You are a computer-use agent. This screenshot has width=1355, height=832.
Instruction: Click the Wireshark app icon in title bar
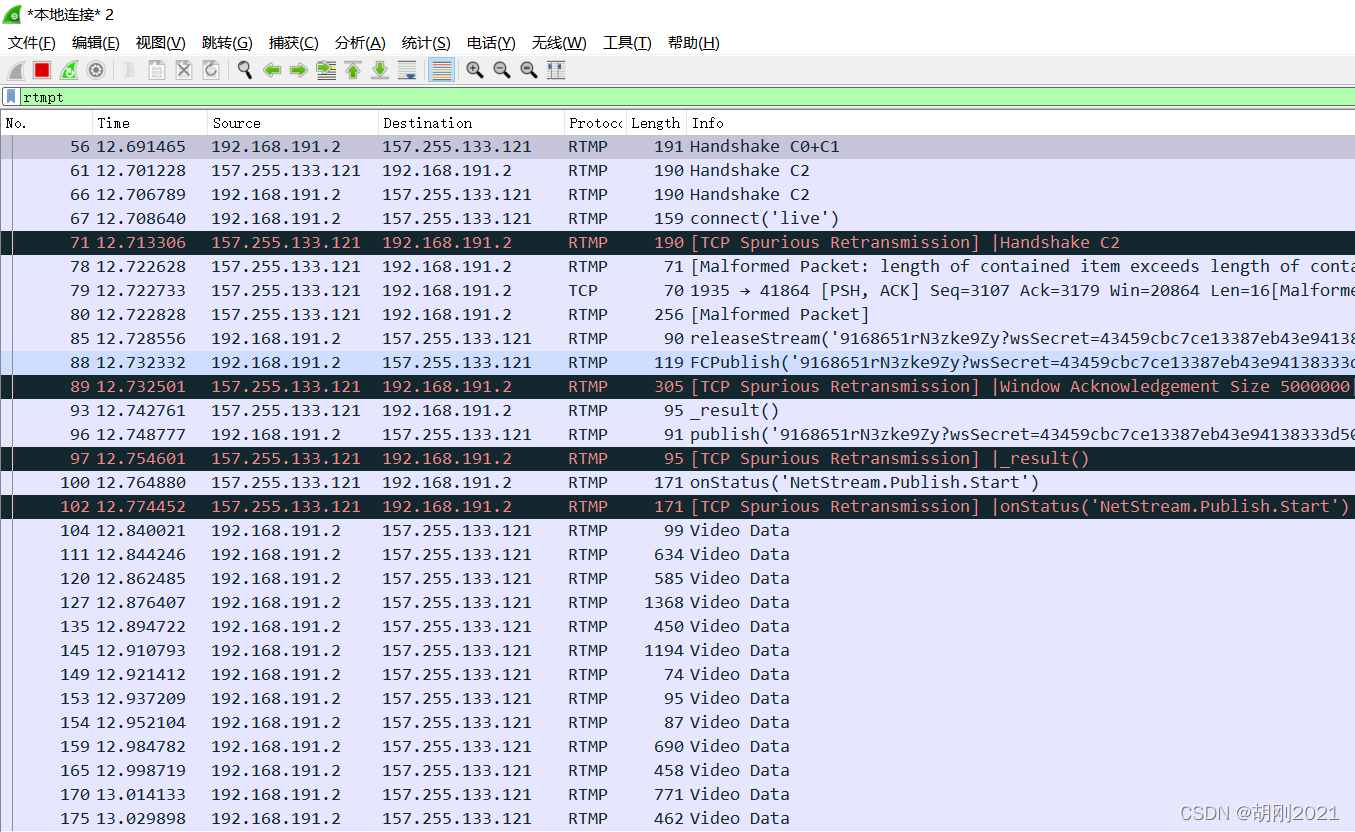[x=13, y=14]
